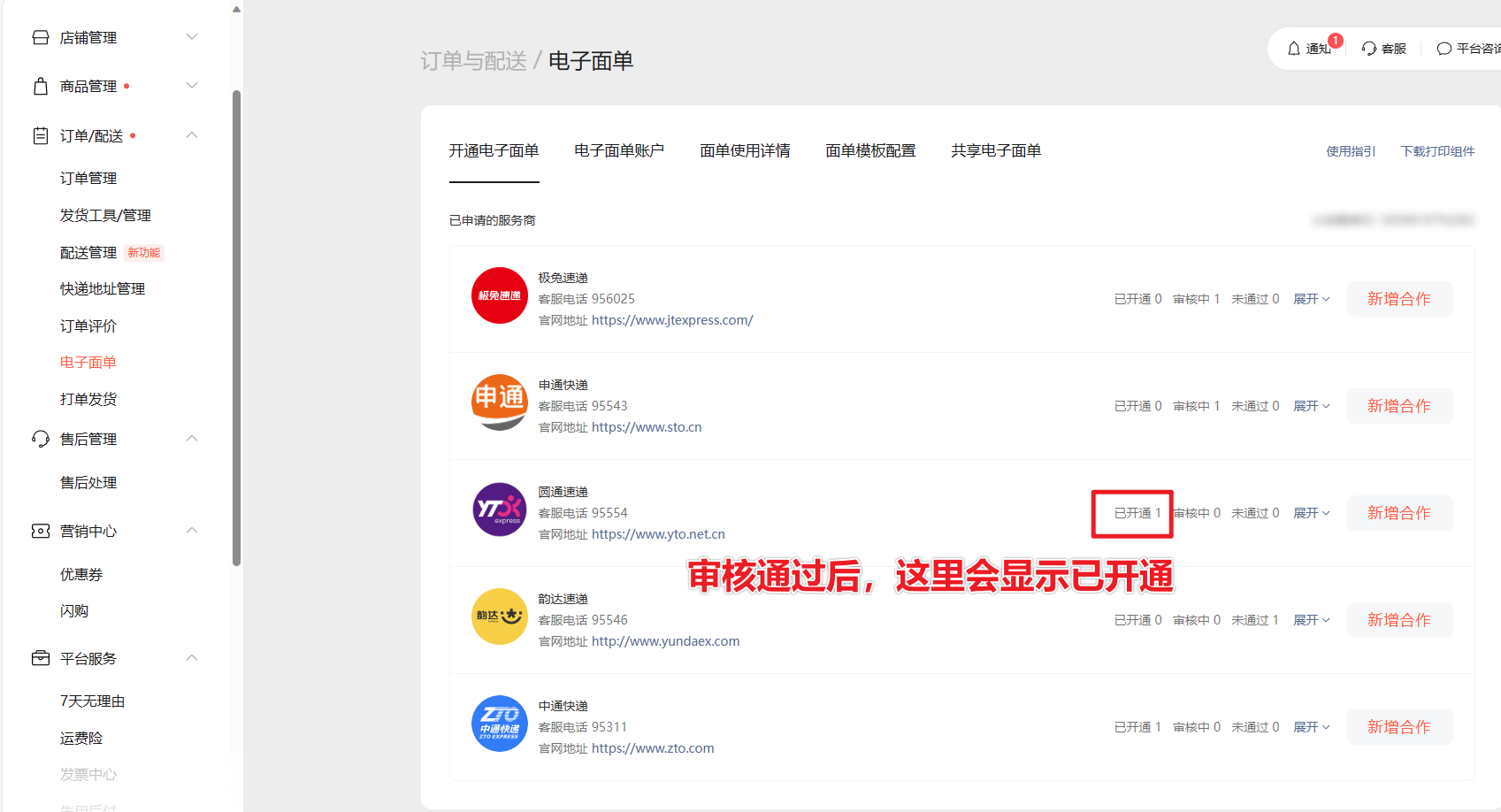Viewport: 1501px width, 812px height.
Task: Click the ZTO Express blue logo
Action: click(x=499, y=724)
